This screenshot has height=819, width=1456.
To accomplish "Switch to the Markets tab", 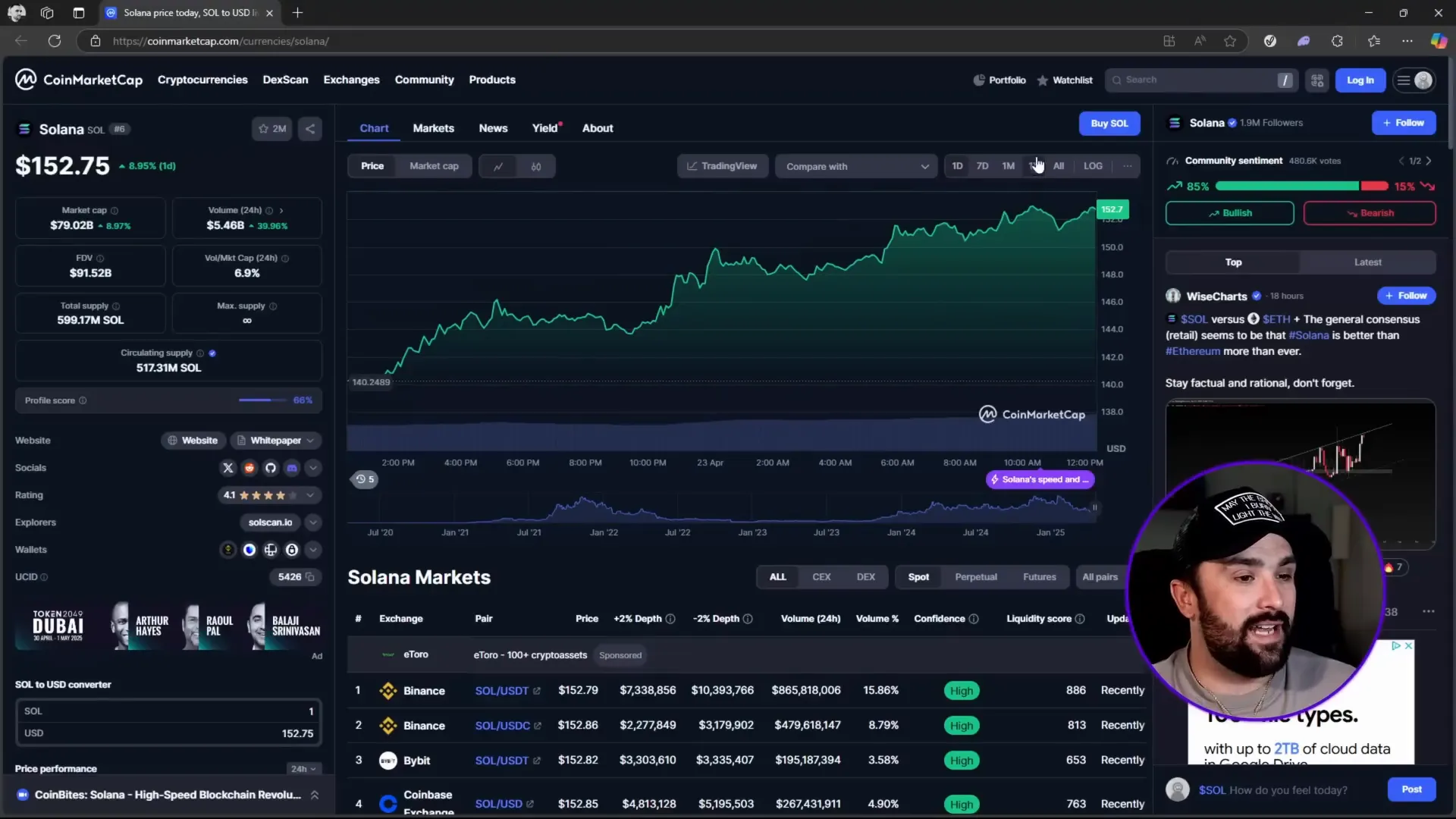I will (433, 128).
